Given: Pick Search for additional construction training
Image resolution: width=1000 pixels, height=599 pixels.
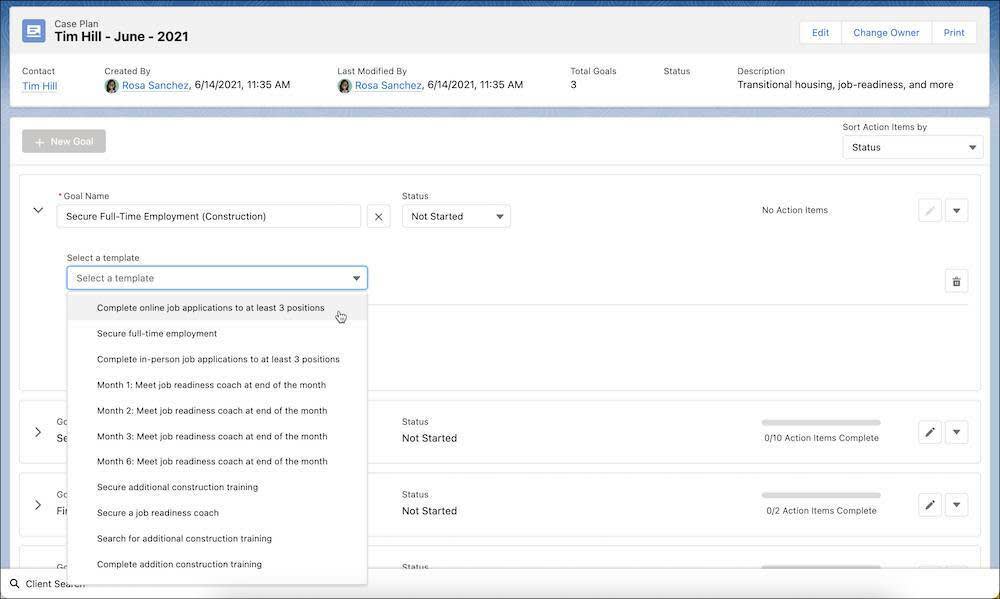Looking at the screenshot, I should tap(217, 538).
